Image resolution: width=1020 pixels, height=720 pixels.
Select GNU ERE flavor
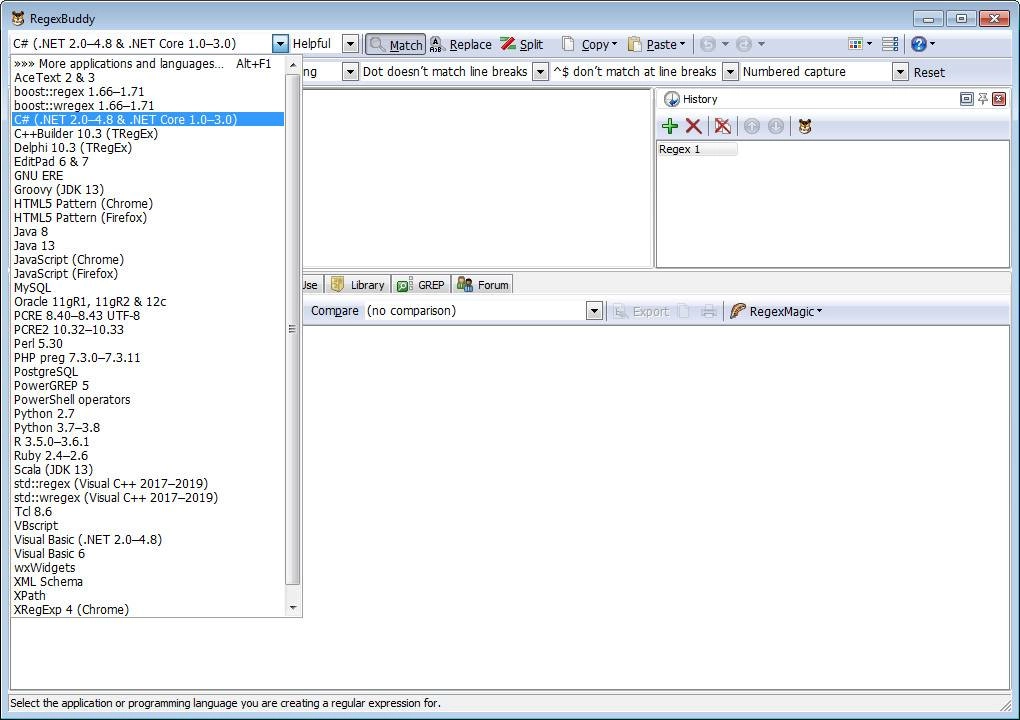(x=148, y=176)
